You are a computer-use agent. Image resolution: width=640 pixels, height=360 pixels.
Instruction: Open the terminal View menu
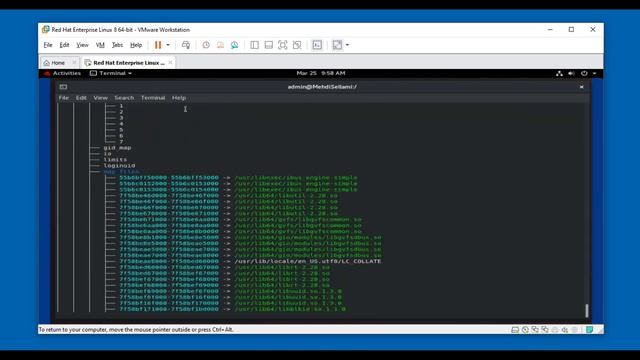coord(100,98)
